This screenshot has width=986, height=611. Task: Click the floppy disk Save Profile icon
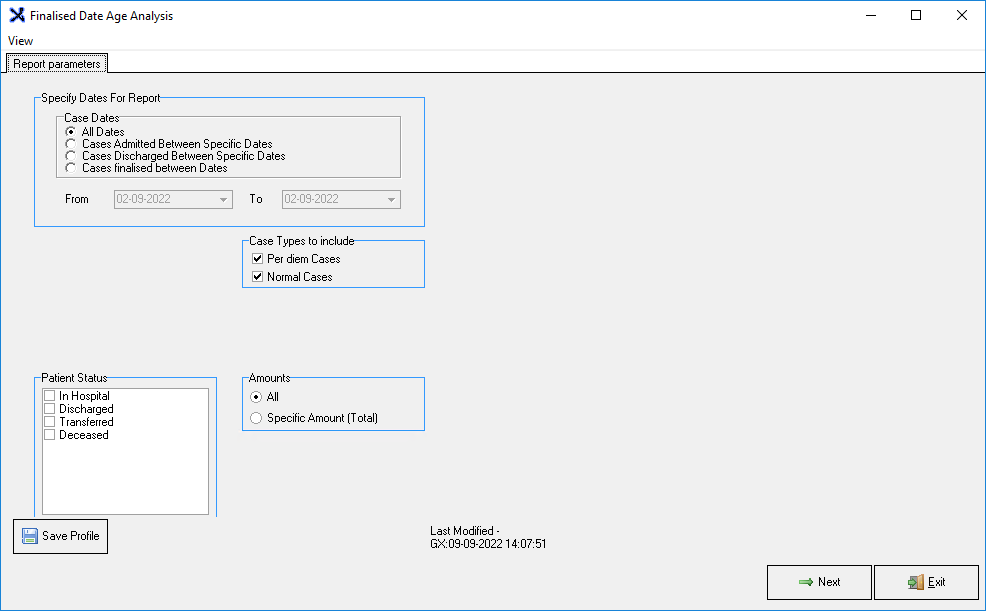[30, 536]
